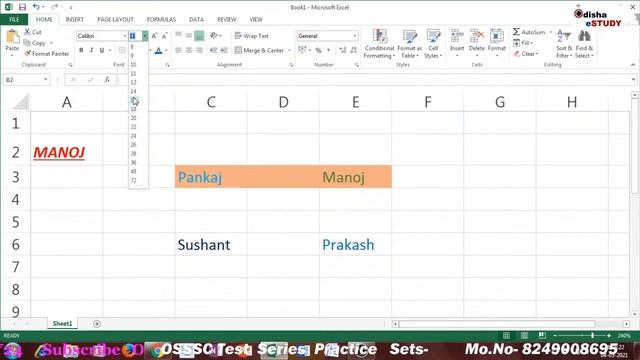Image resolution: width=640 pixels, height=360 pixels.
Task: Click the Insert Function fx icon
Action: click(107, 80)
